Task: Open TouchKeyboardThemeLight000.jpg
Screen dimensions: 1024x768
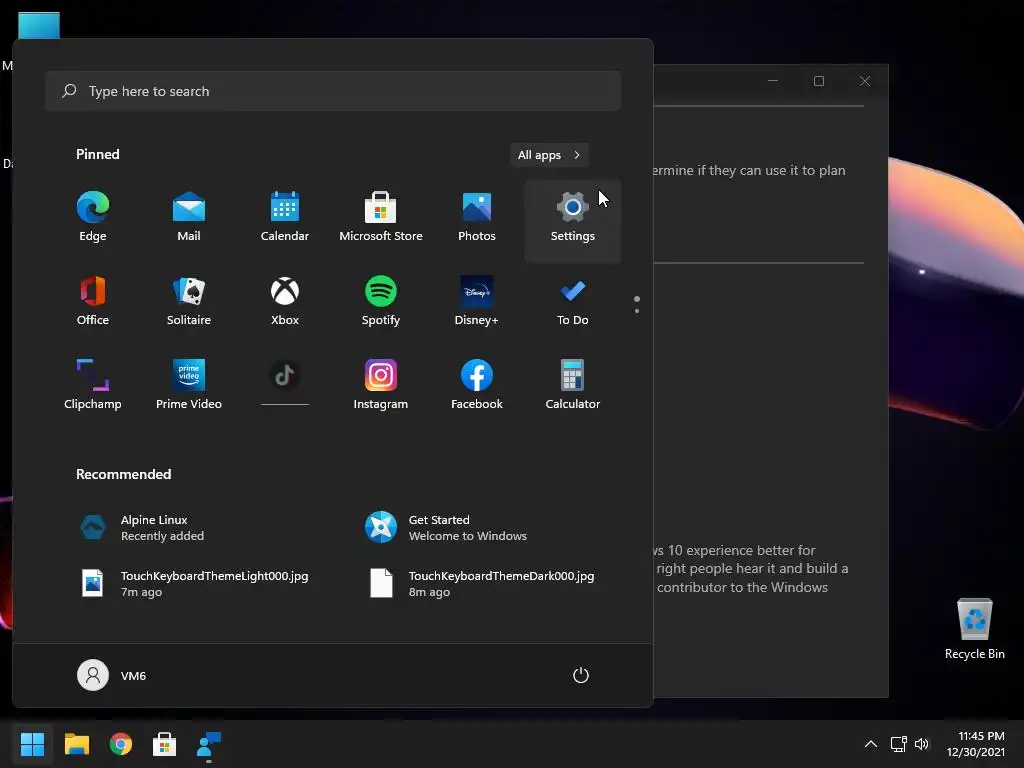Action: [196, 583]
